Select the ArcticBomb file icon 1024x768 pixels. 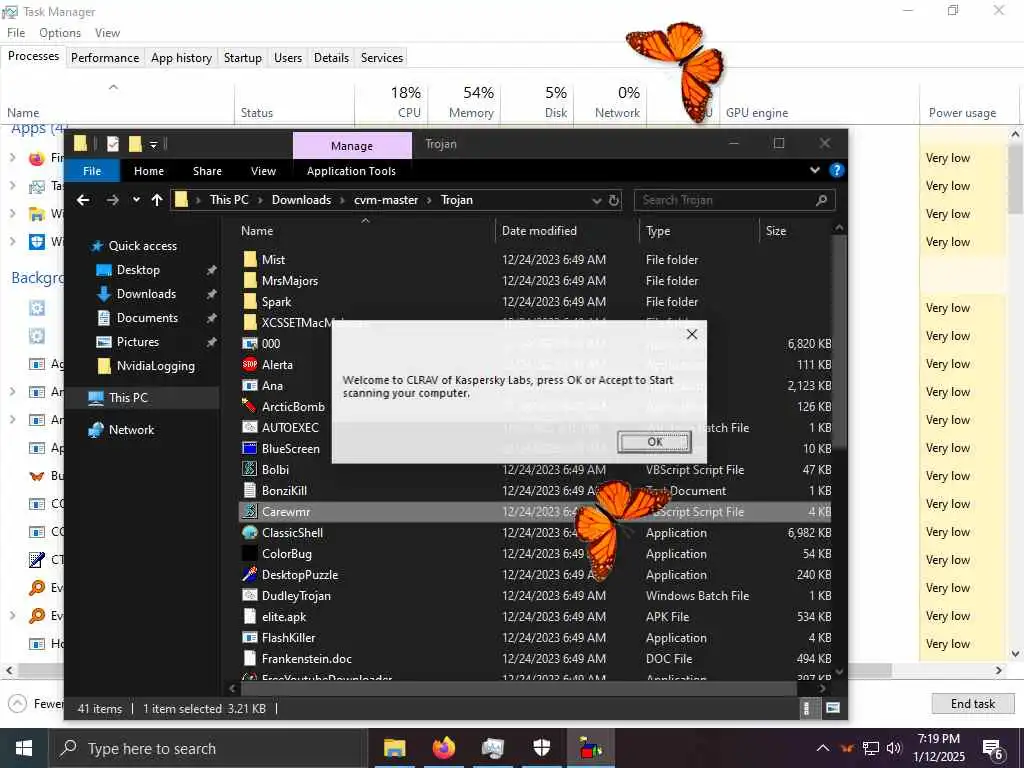pyautogui.click(x=249, y=406)
